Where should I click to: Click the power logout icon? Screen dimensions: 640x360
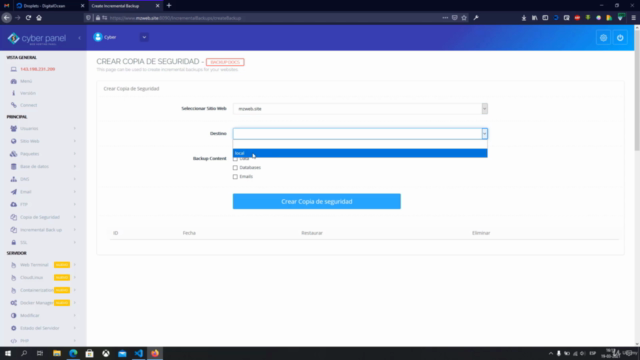click(x=620, y=38)
